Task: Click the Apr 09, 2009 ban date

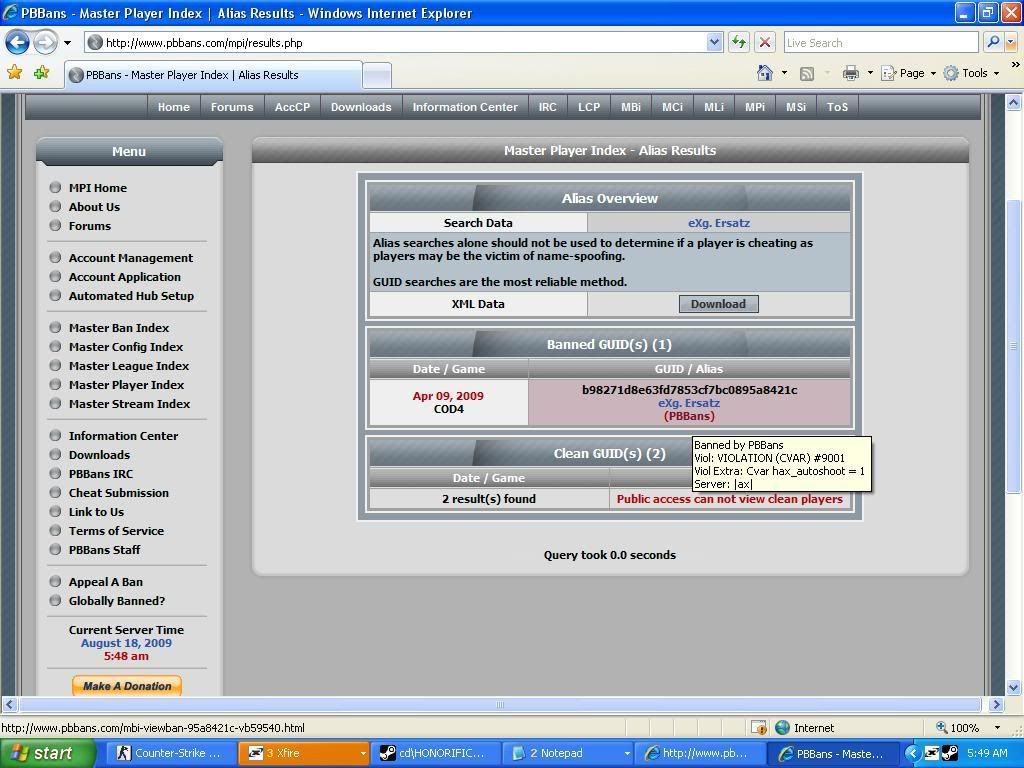Action: click(448, 396)
